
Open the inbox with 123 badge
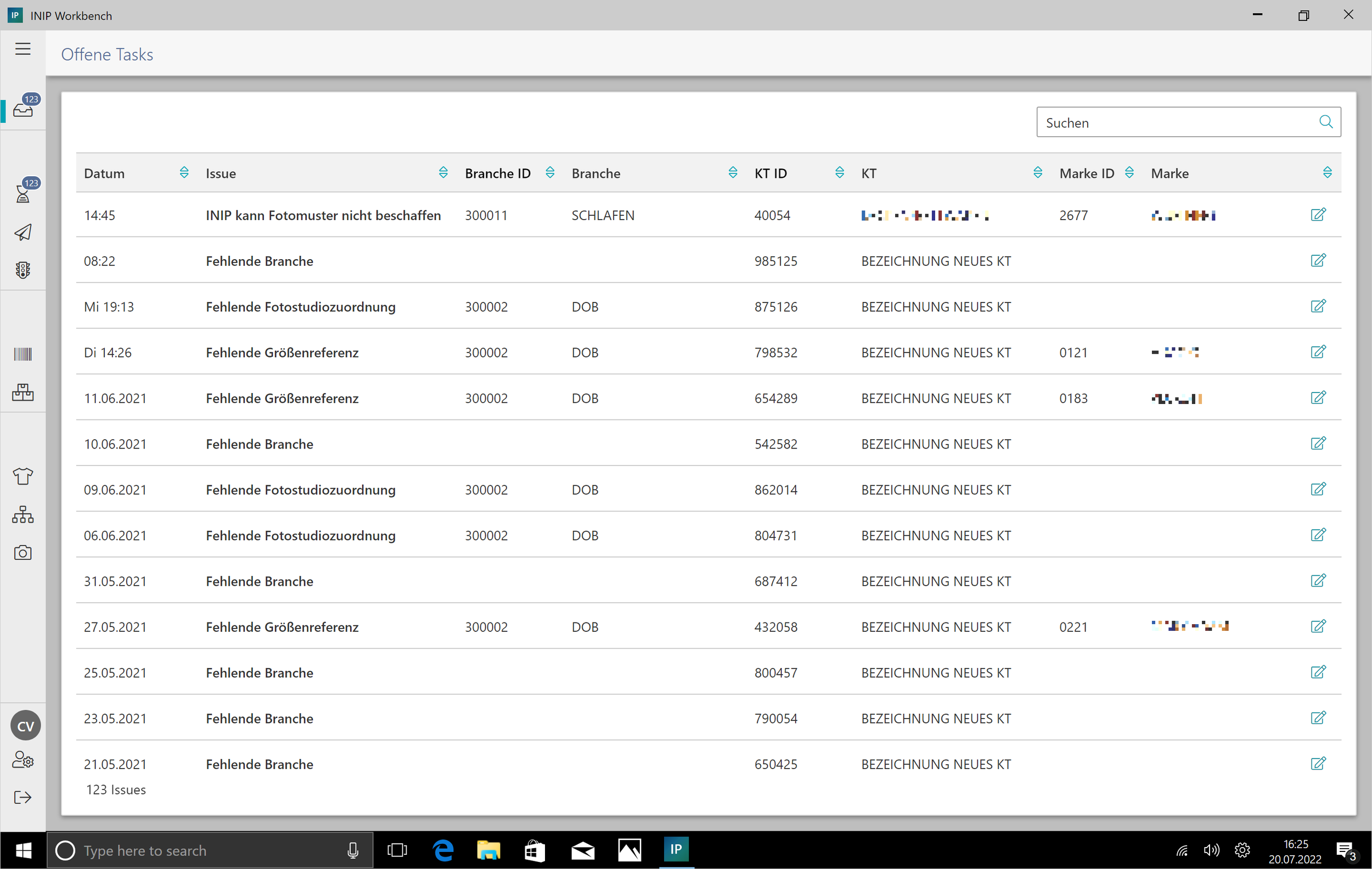[24, 108]
